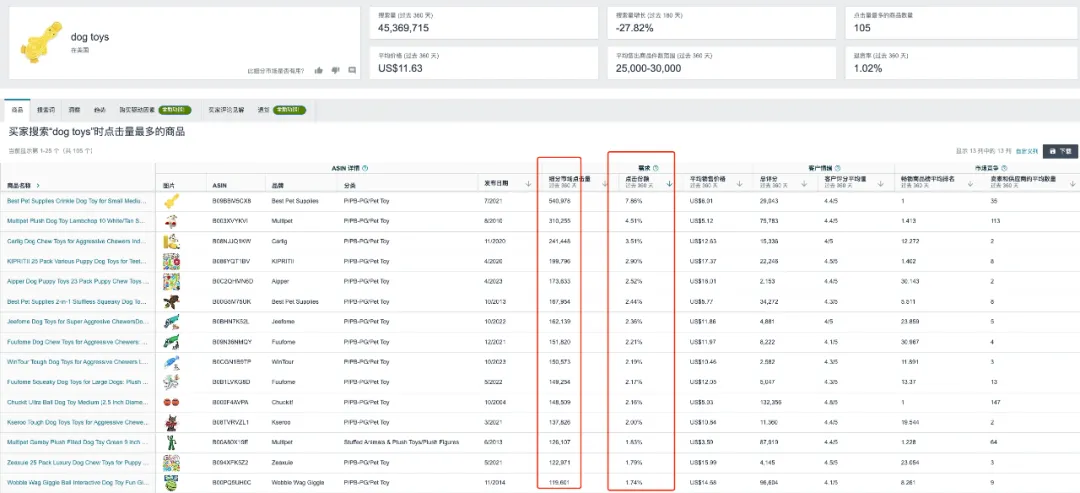1080x493 pixels.
Task: Open Best Pet Supplies 2-in-1 Stuffless link
Action: tap(77, 302)
